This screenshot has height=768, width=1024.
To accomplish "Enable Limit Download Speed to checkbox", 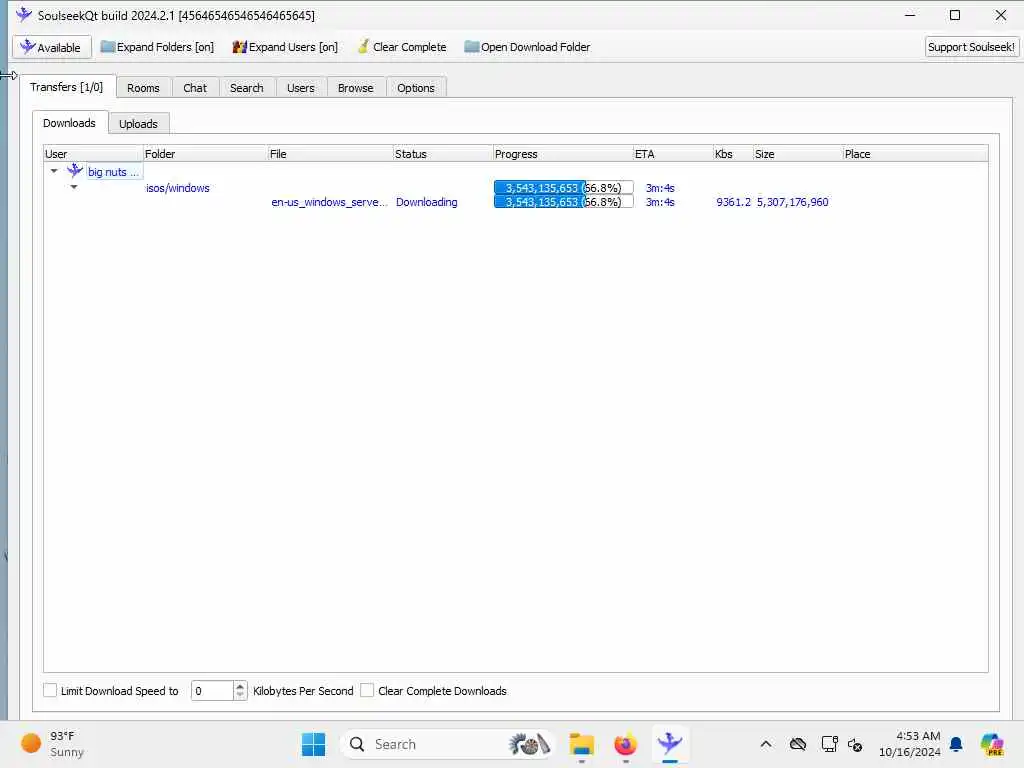I will [50, 690].
